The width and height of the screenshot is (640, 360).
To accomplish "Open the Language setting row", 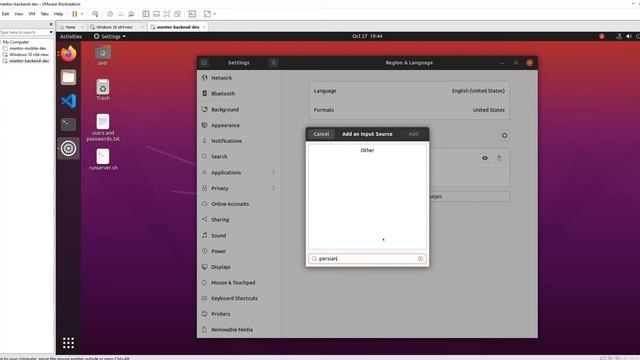I will 409,91.
